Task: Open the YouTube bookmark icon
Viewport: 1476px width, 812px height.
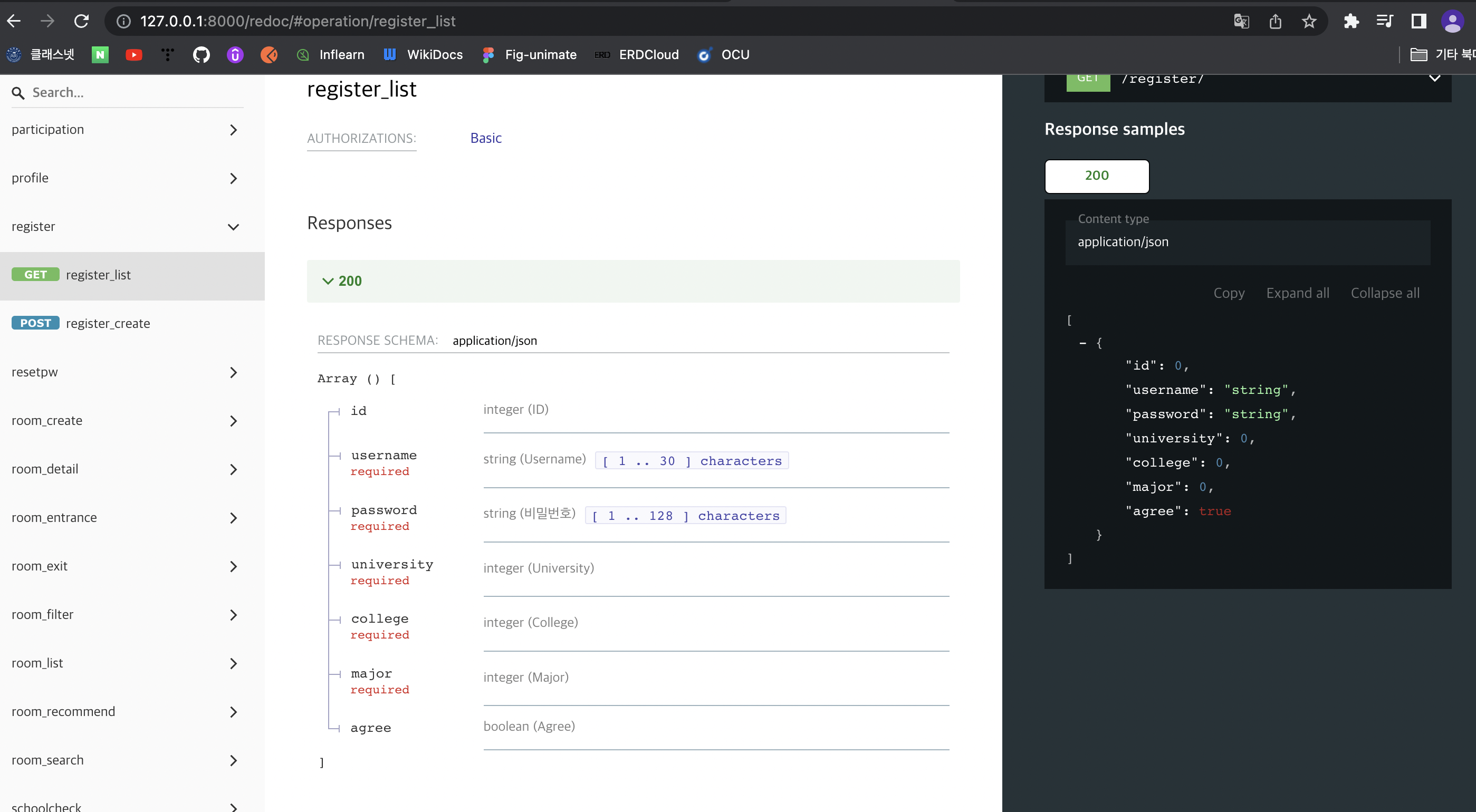Action: coord(133,54)
